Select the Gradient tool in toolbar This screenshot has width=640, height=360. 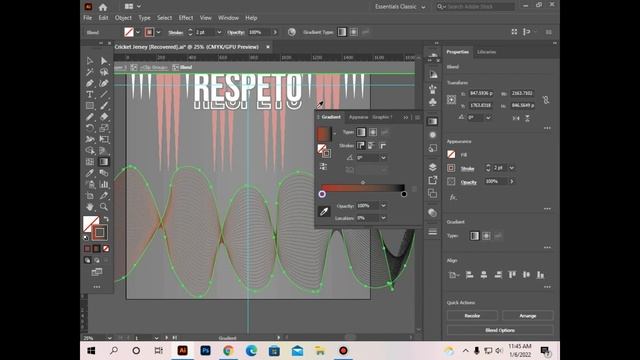click(104, 162)
